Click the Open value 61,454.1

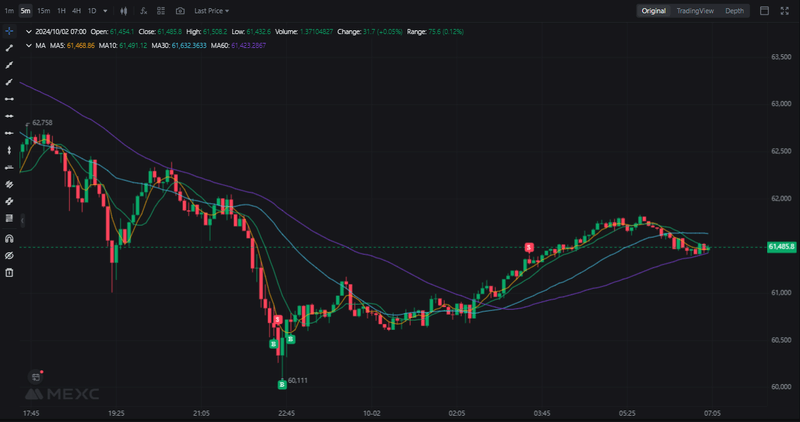pyautogui.click(x=121, y=32)
